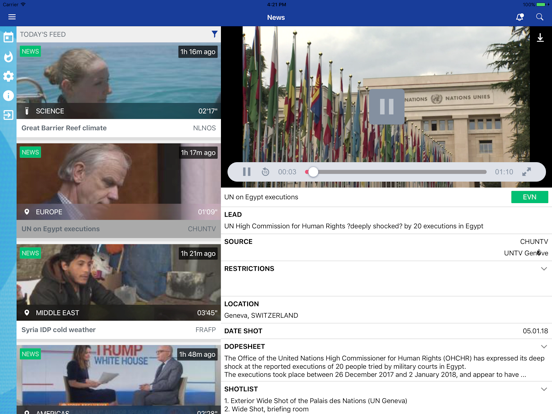Click the TODAY'S FEED heading
The height and width of the screenshot is (414, 552).
click(x=43, y=34)
